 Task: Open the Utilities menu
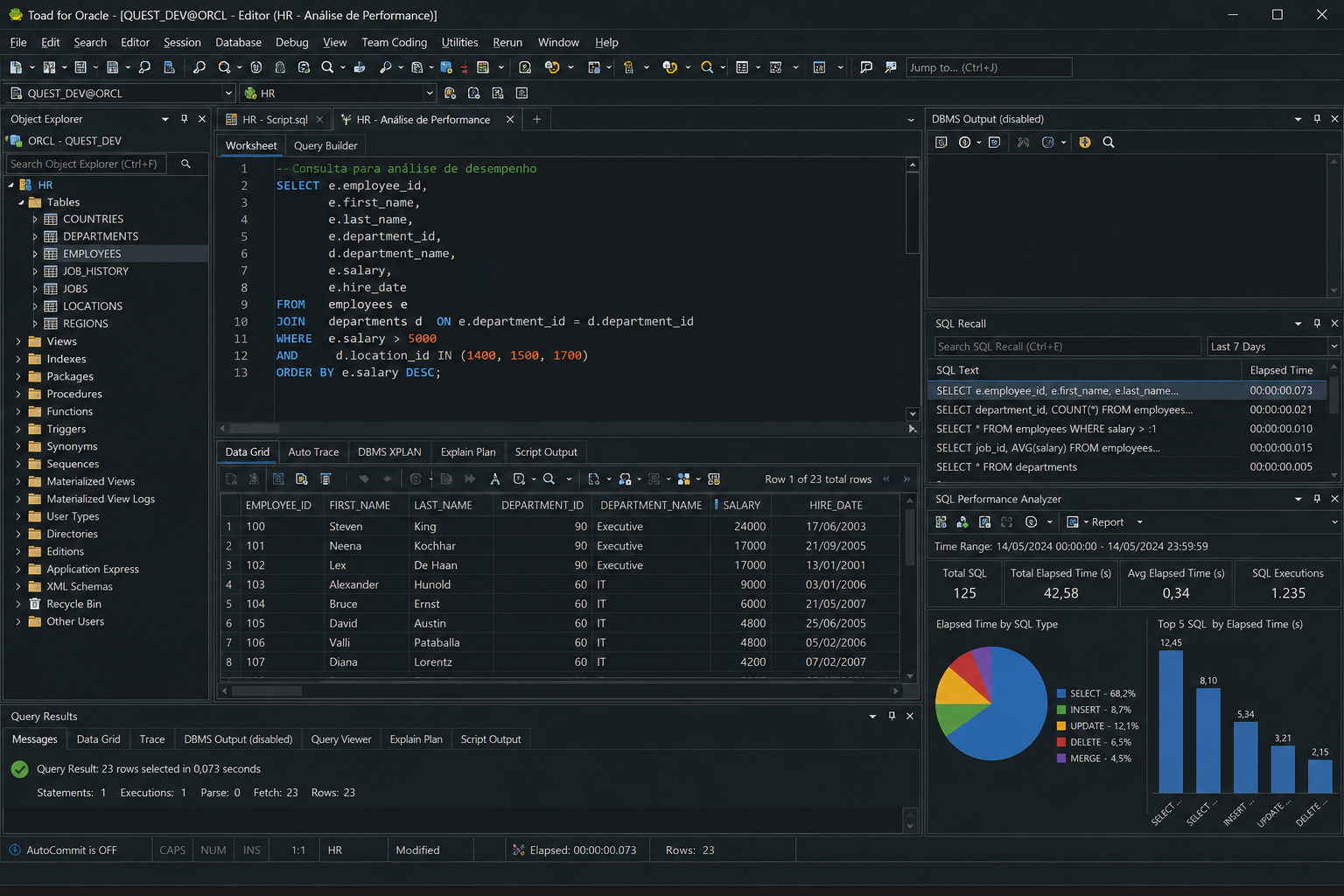(x=459, y=42)
